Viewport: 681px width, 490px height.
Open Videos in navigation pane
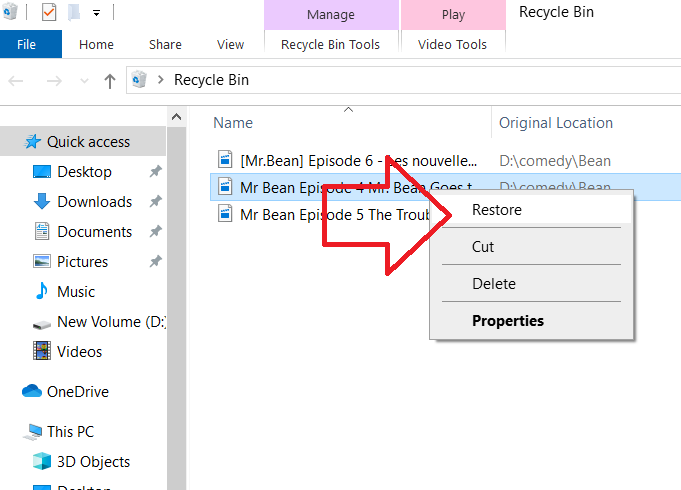[x=79, y=352]
